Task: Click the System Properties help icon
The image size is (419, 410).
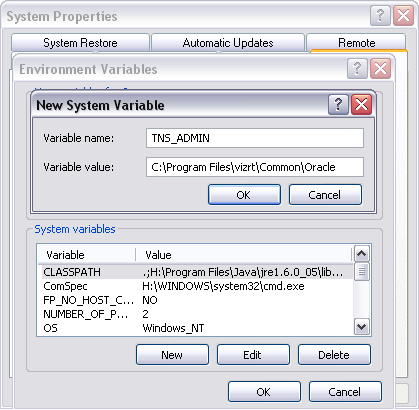Action: coord(380,15)
